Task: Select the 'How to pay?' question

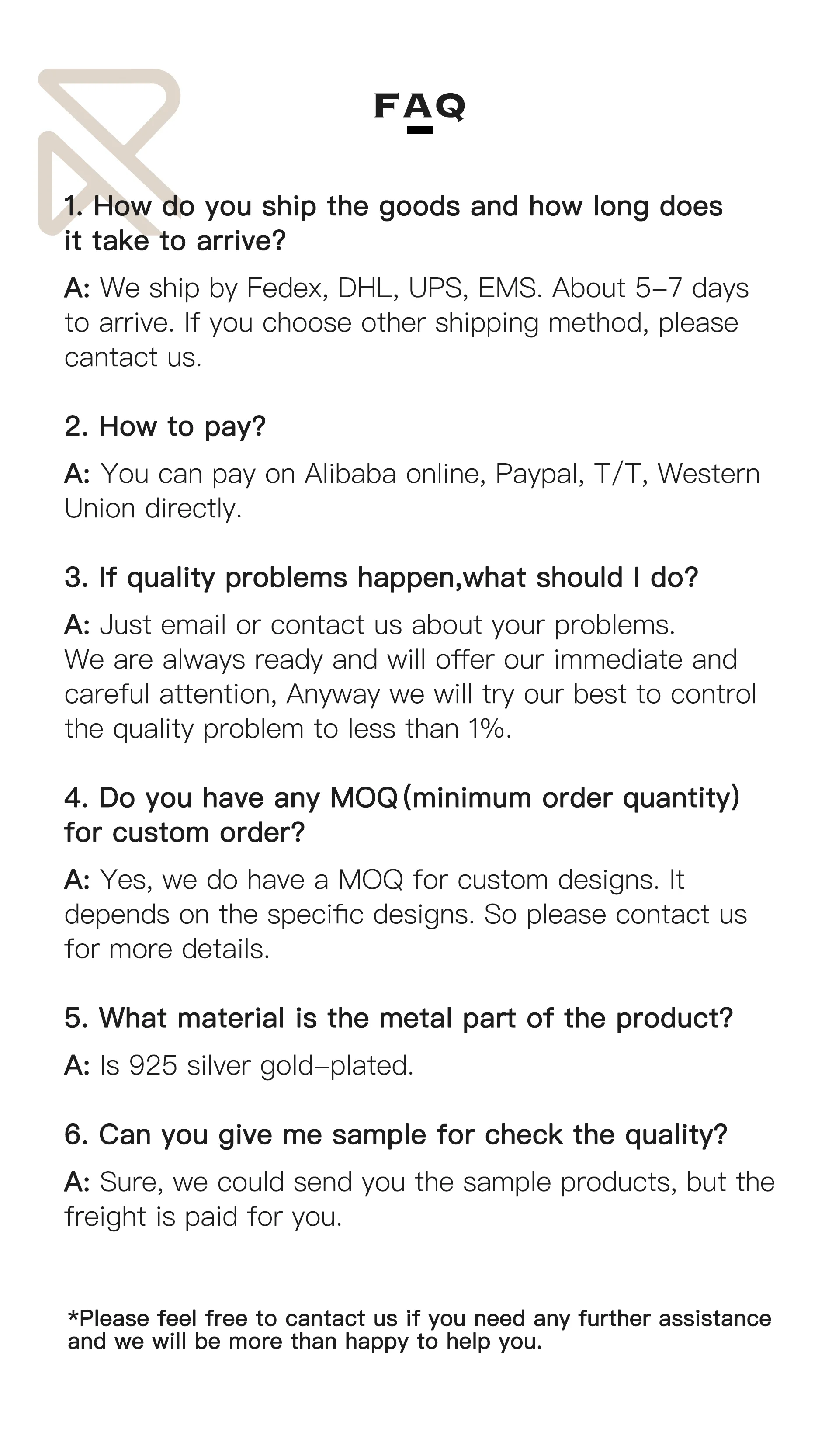Action: (165, 426)
